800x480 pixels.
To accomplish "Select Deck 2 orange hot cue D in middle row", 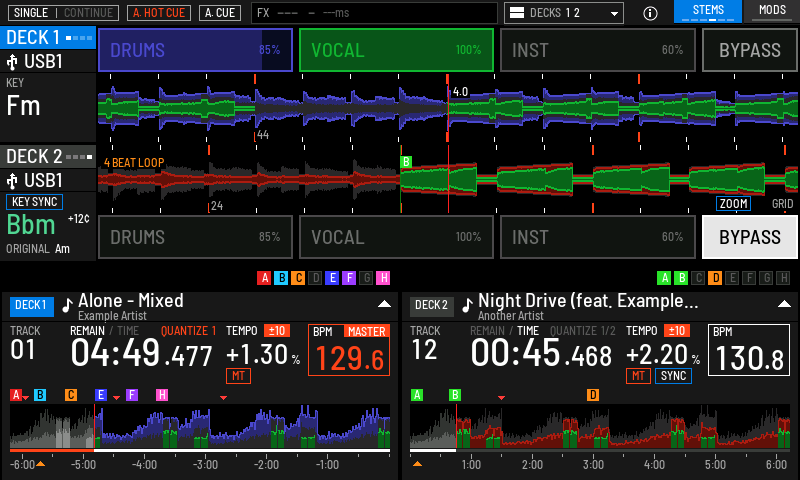I will pyautogui.click(x=715, y=278).
